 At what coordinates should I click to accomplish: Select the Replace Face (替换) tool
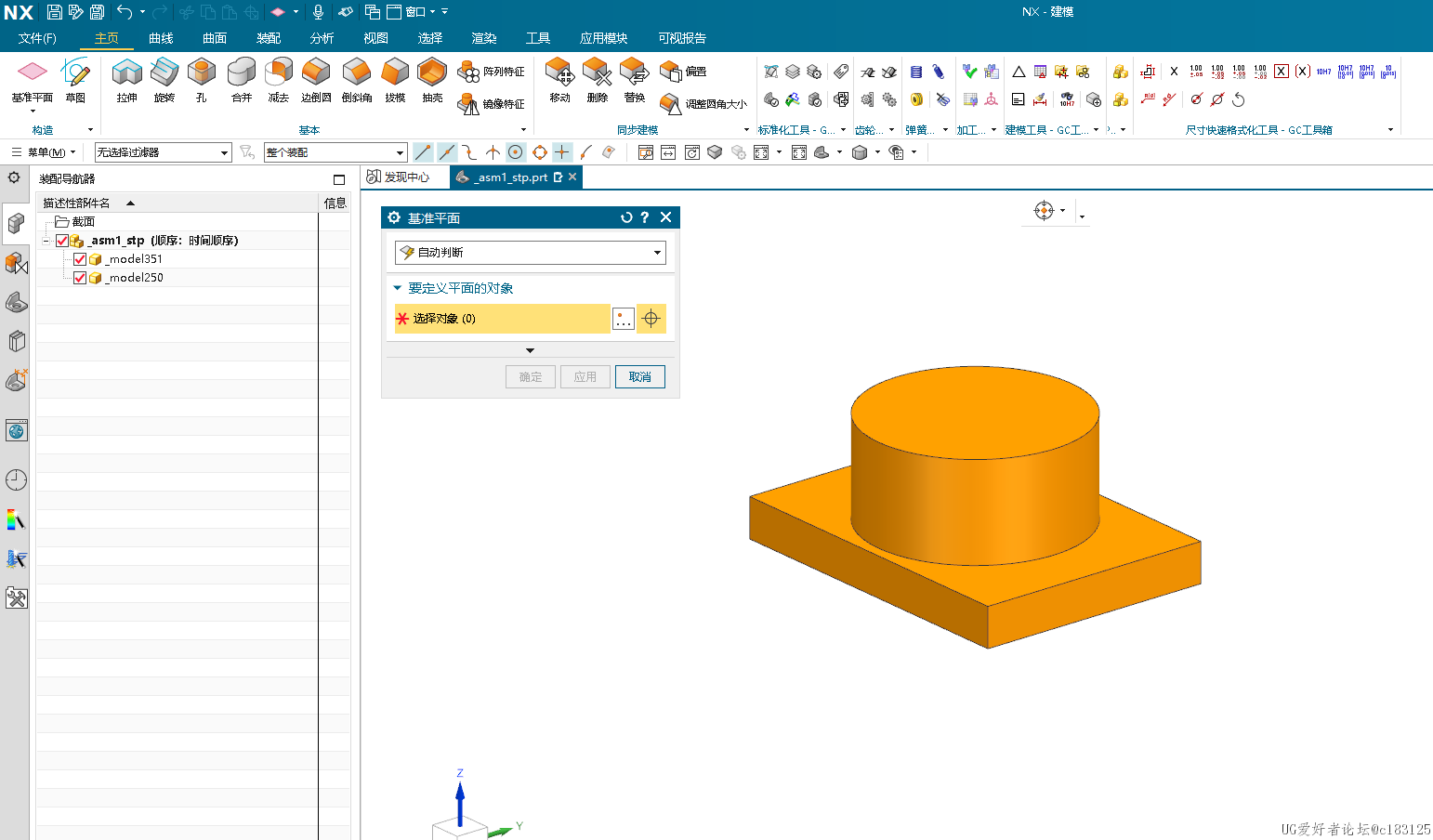tap(635, 81)
